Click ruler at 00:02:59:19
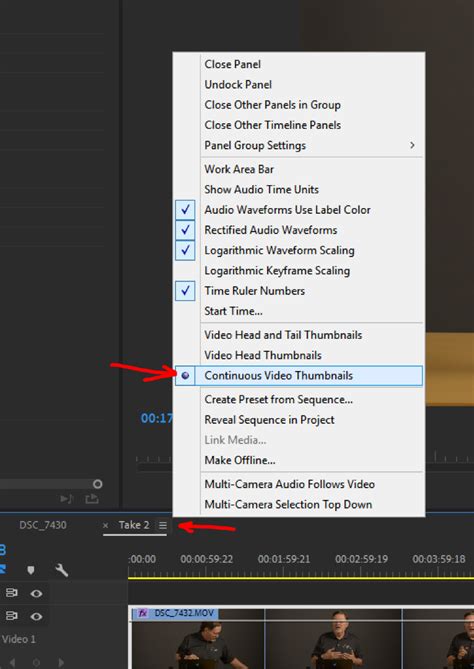 click(x=361, y=559)
